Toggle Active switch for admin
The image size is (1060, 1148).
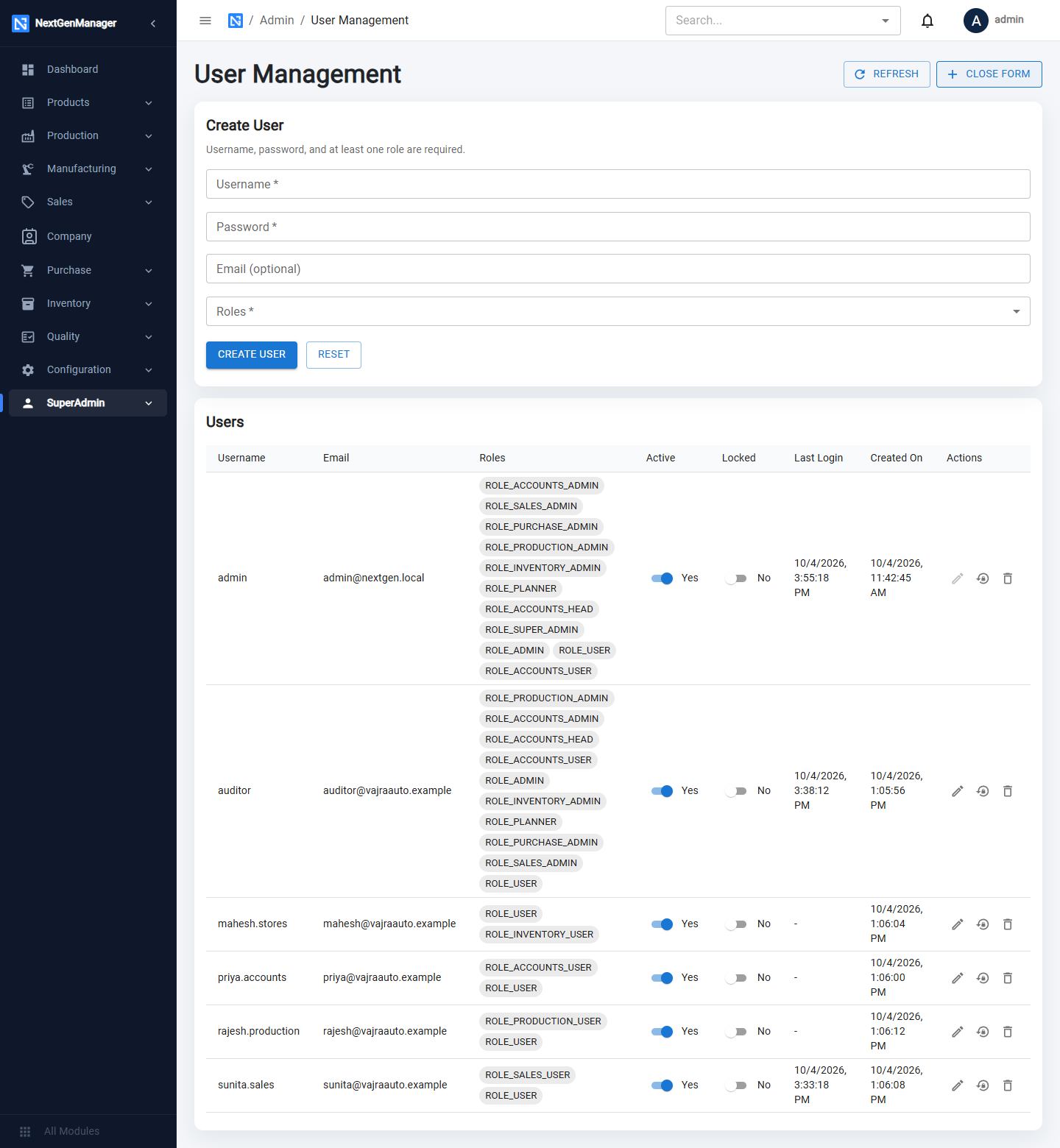click(x=662, y=578)
